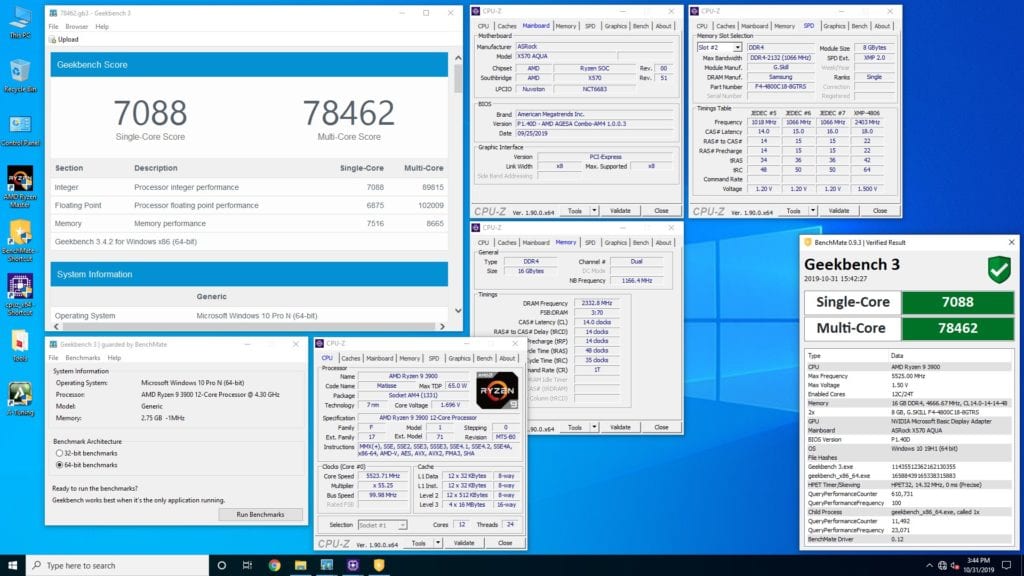Image resolution: width=1024 pixels, height=576 pixels.
Task: Click Validate in the CPU-Z CPU window
Action: coord(464,543)
